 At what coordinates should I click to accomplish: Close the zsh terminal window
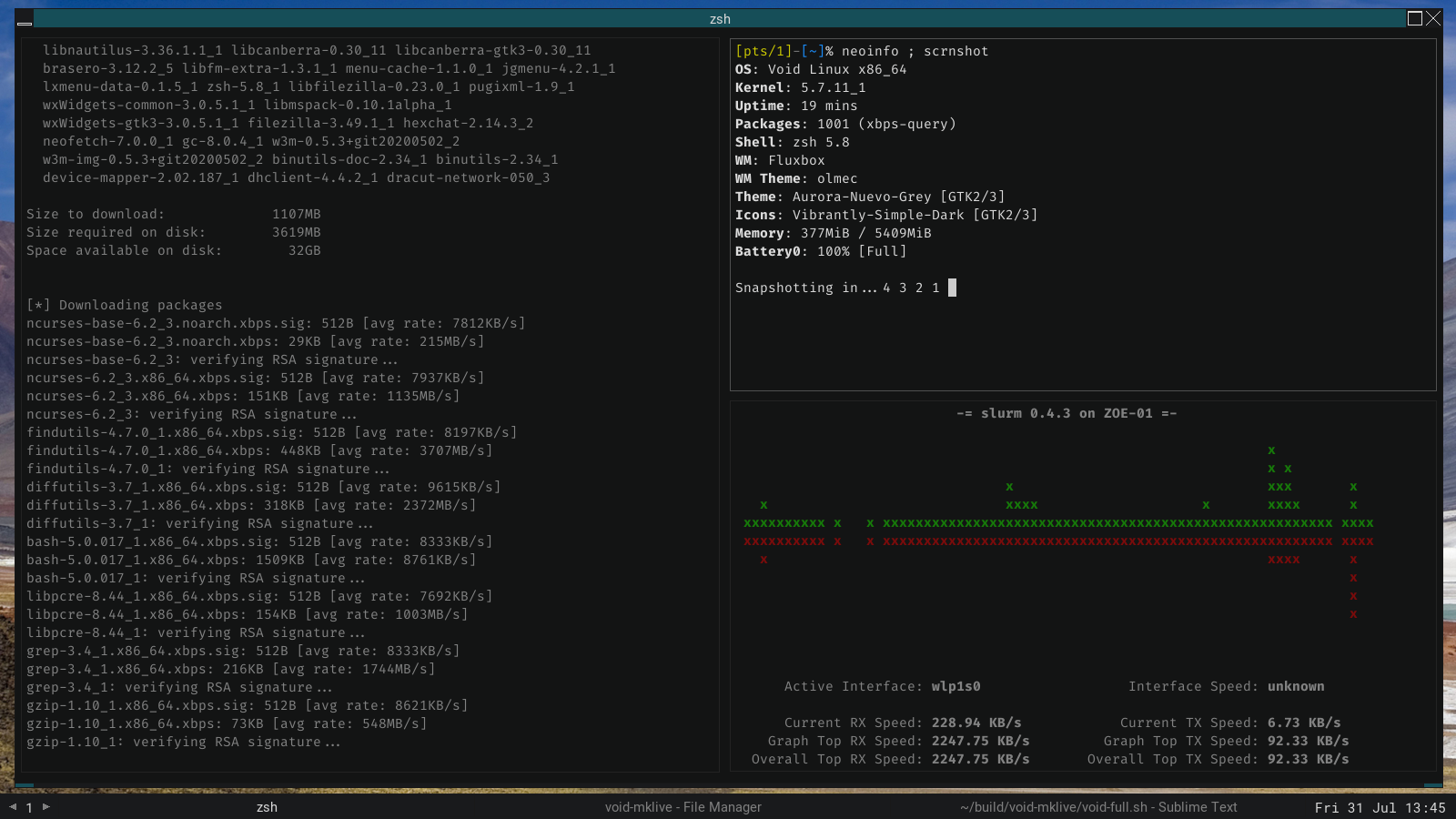(1433, 18)
